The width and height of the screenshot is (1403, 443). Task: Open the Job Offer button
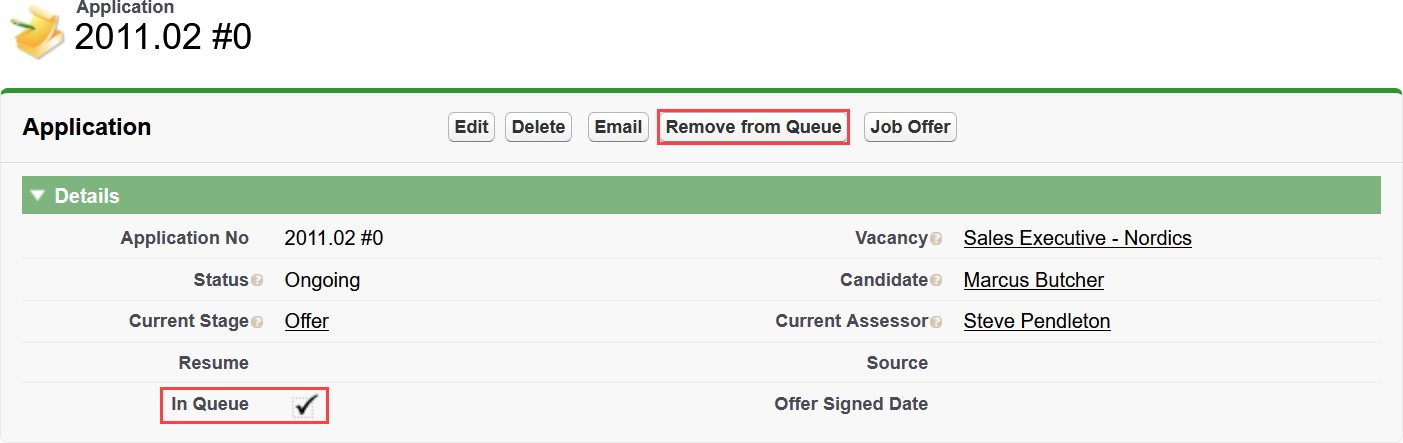[910, 127]
